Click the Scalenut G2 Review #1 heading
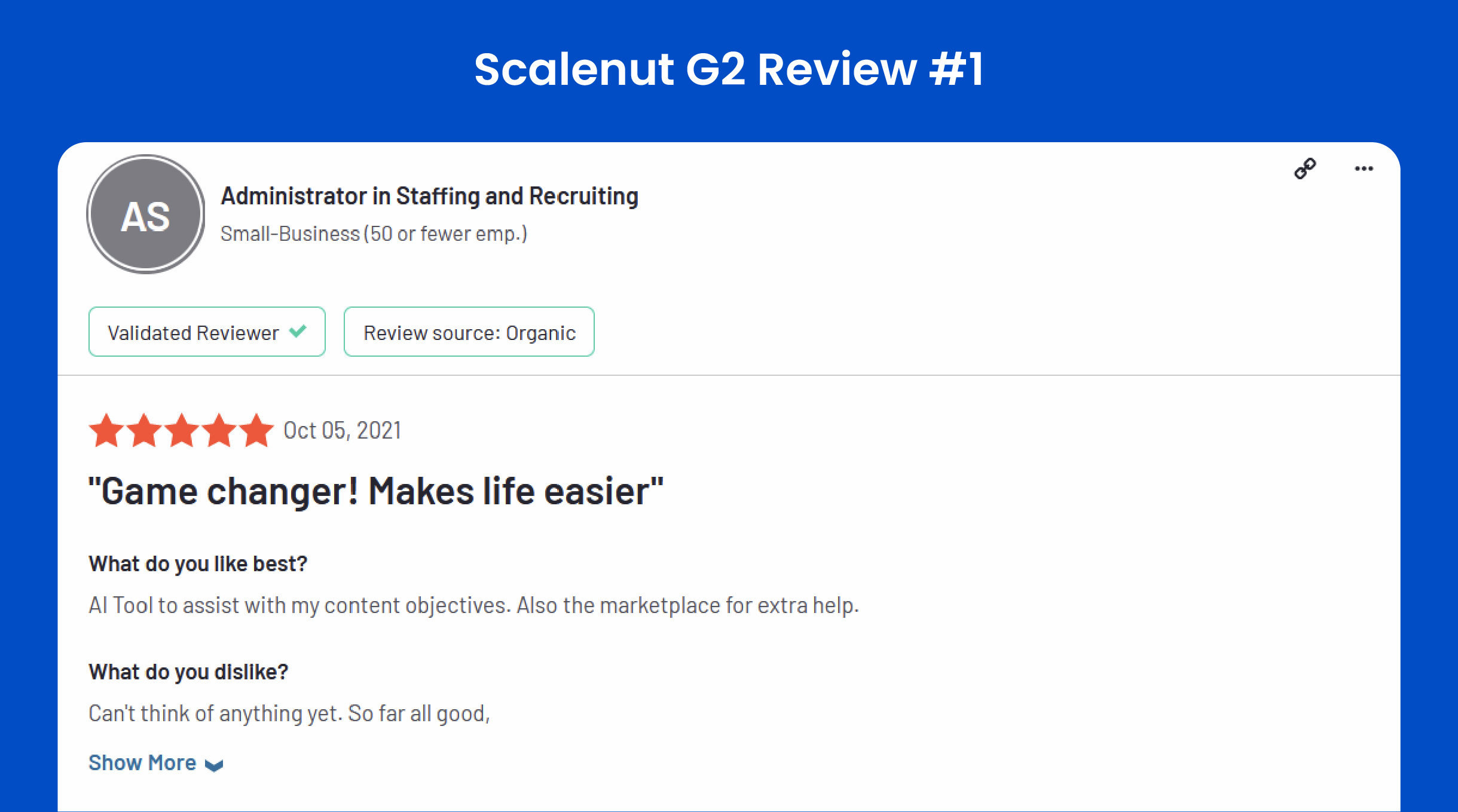Screen dimensions: 1458x812 pyautogui.click(x=729, y=69)
